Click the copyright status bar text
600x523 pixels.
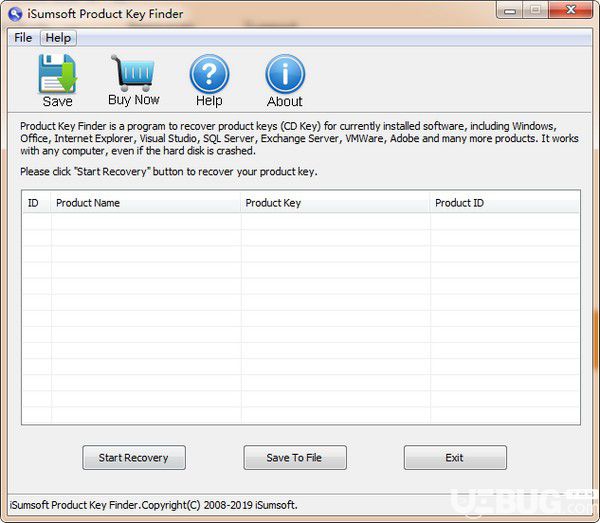(153, 505)
